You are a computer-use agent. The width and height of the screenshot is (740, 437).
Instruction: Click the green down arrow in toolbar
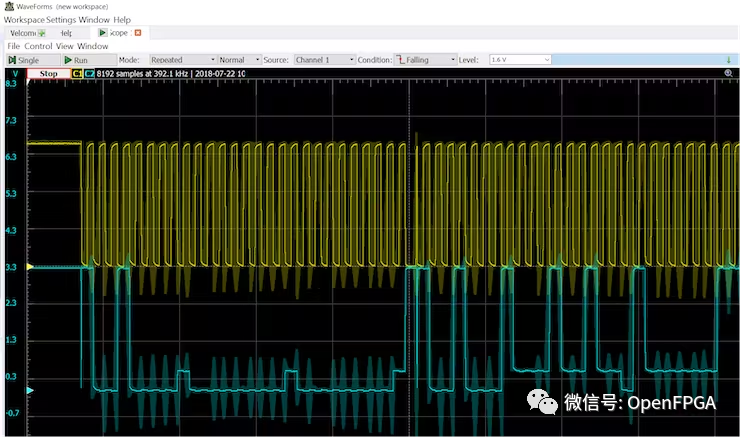click(728, 60)
